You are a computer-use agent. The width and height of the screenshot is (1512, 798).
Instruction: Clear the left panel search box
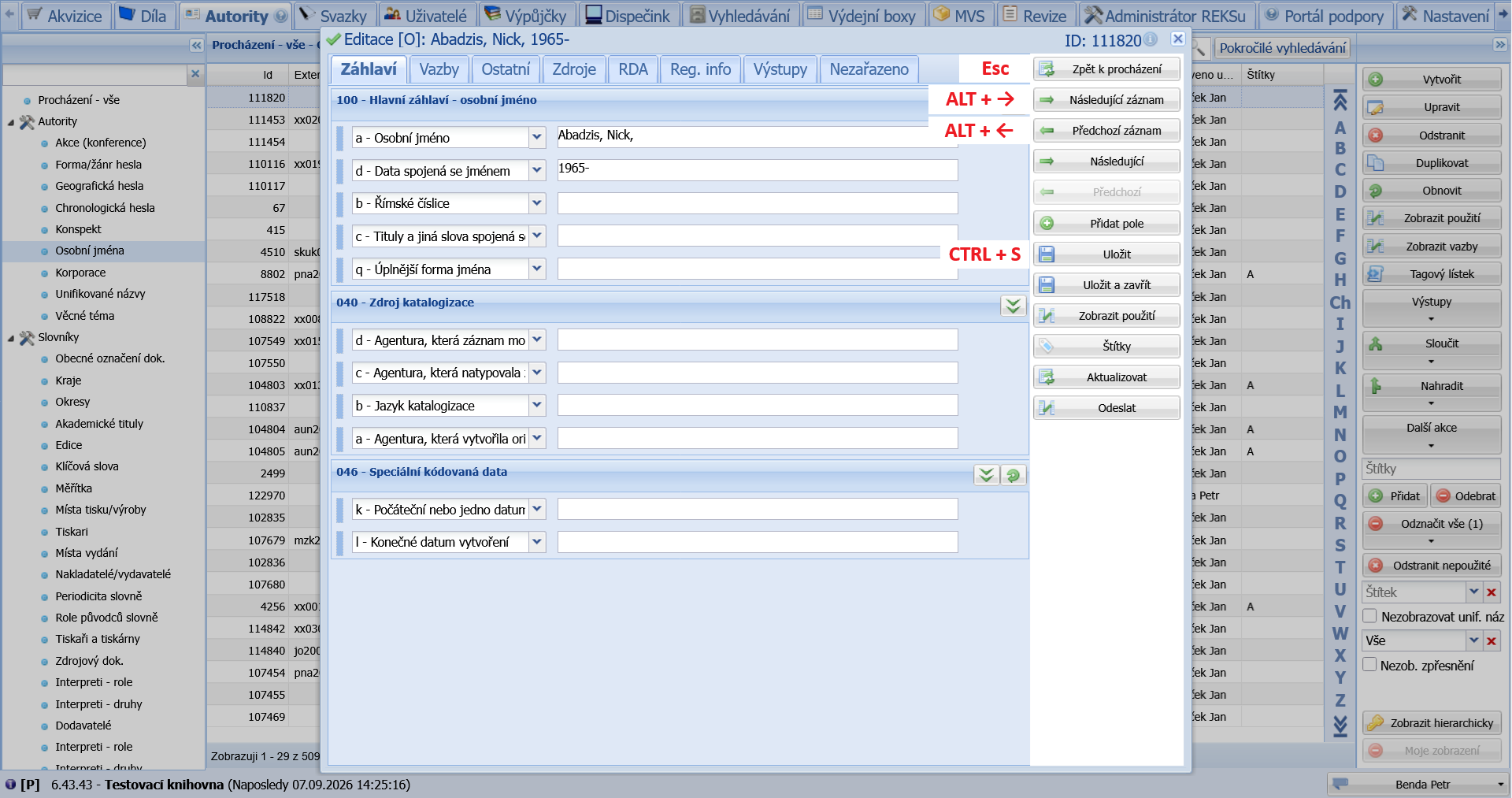[195, 74]
